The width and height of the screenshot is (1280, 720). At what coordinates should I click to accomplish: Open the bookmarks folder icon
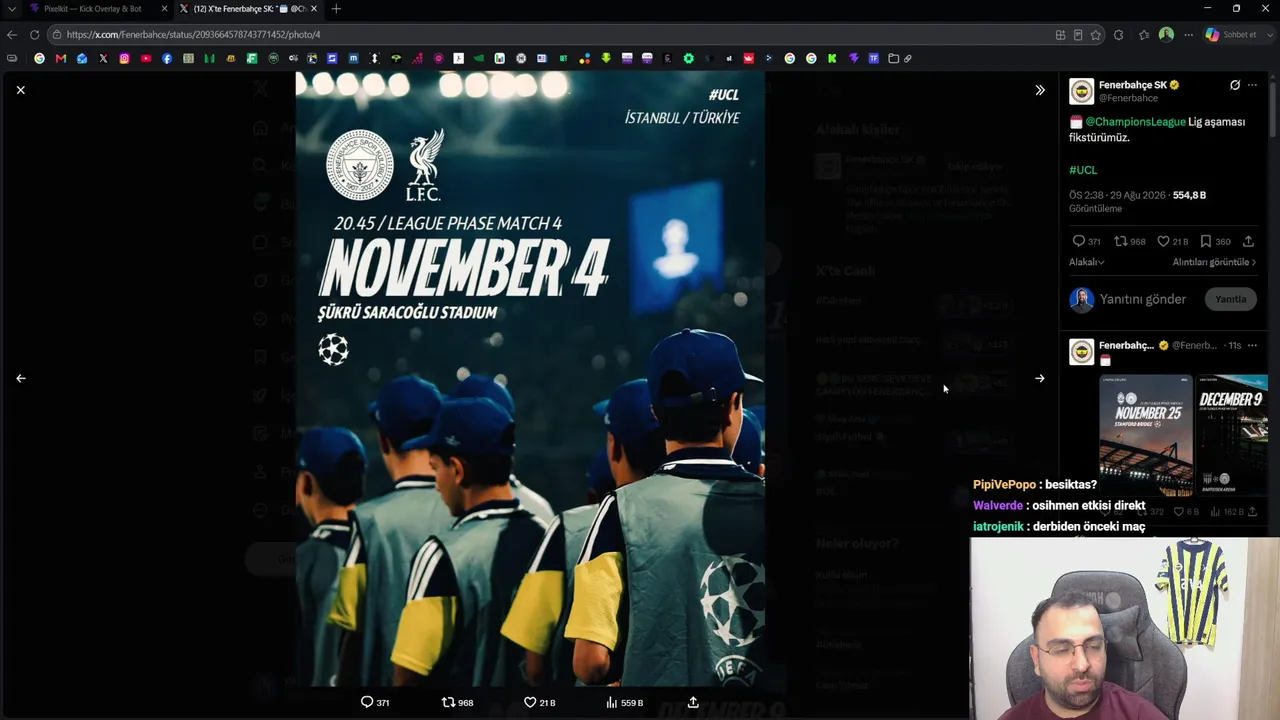point(893,59)
